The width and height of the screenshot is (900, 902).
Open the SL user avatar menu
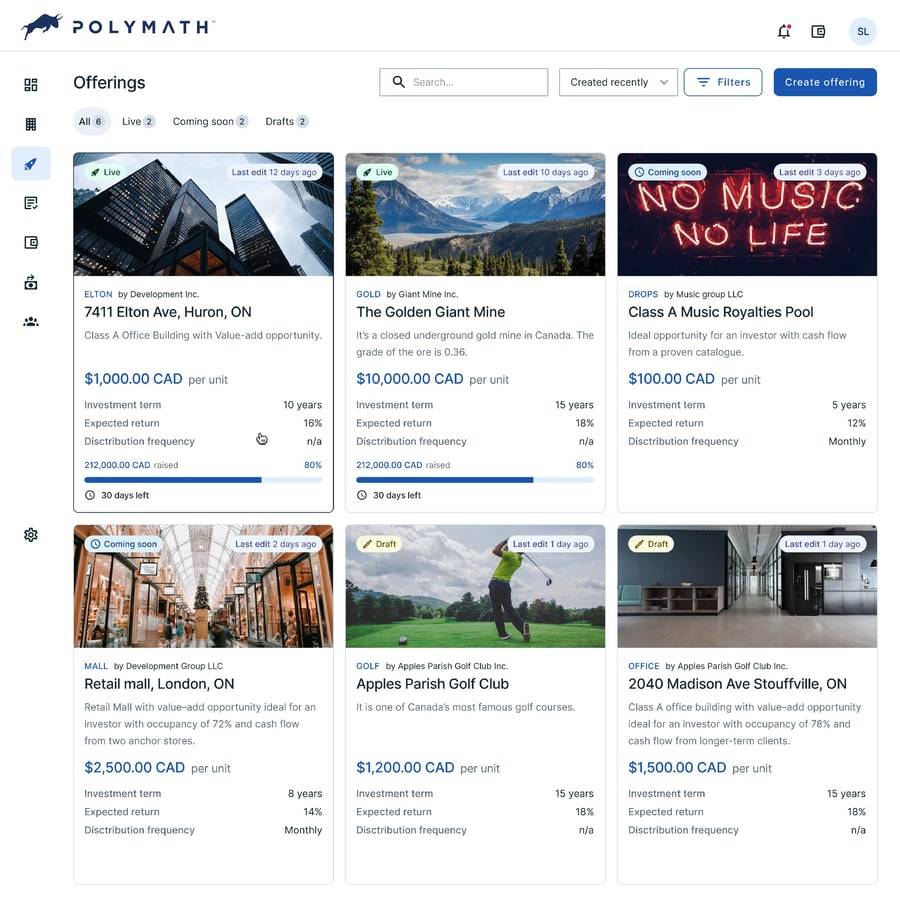tap(862, 32)
